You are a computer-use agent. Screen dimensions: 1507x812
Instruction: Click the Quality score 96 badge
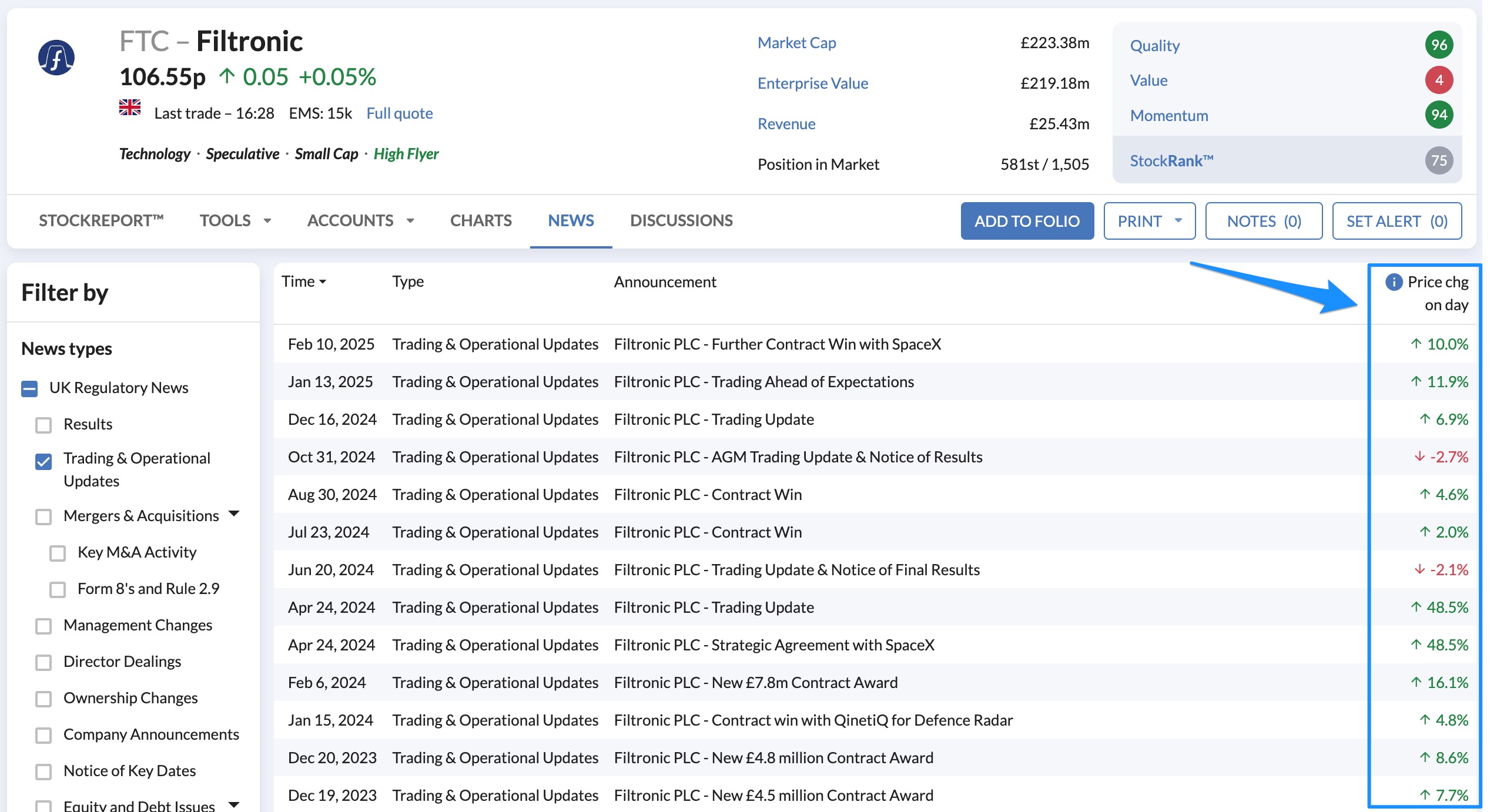1439,45
